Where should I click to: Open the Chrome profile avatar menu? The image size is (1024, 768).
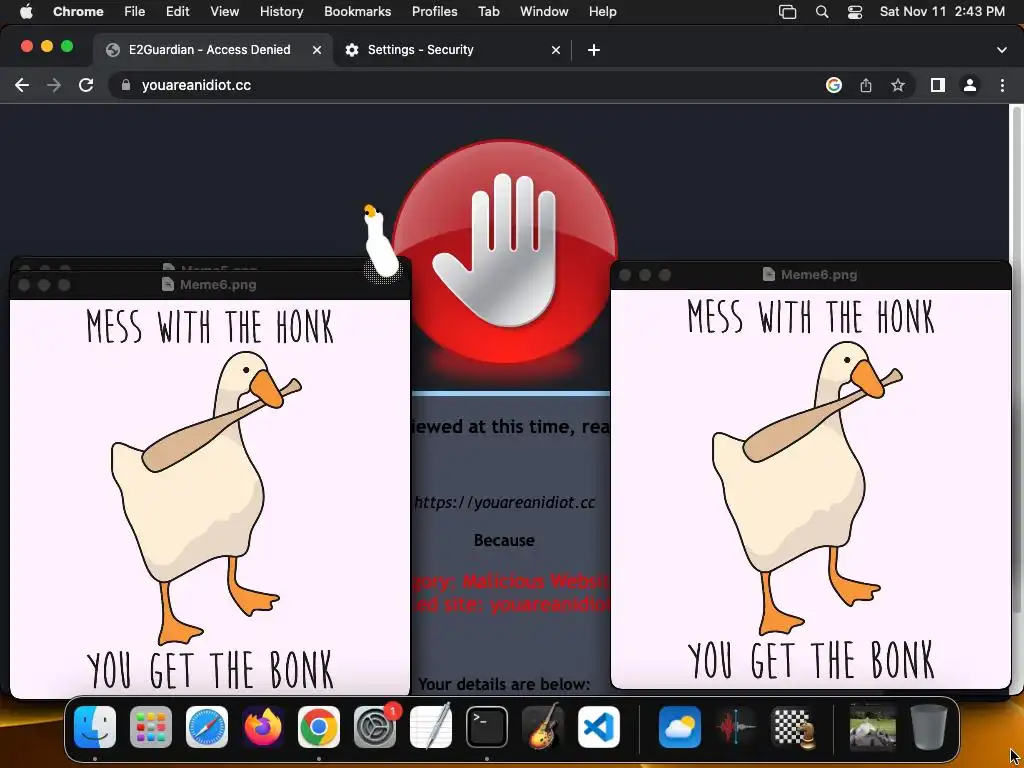970,86
